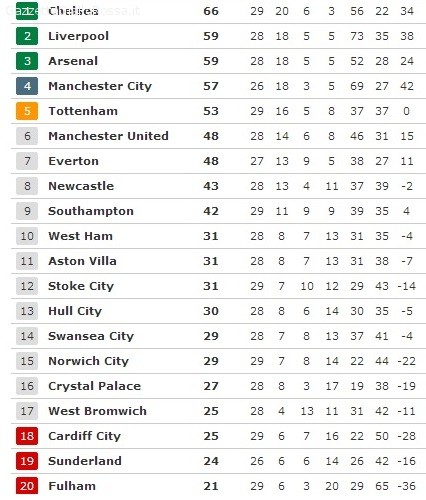
Task: Click the green position 3 badge
Action: click(x=27, y=61)
